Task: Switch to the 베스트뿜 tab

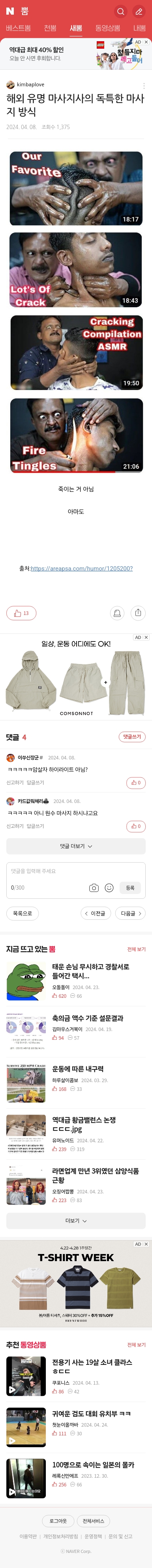Action: (x=18, y=28)
